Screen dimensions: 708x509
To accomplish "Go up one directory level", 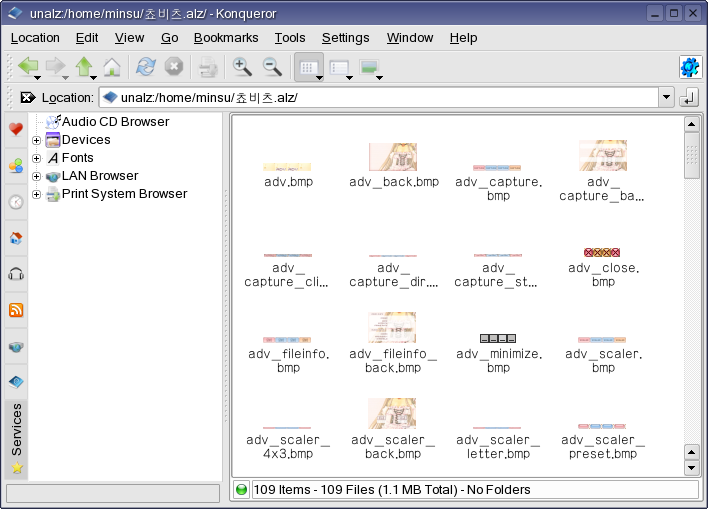I will pos(84,67).
